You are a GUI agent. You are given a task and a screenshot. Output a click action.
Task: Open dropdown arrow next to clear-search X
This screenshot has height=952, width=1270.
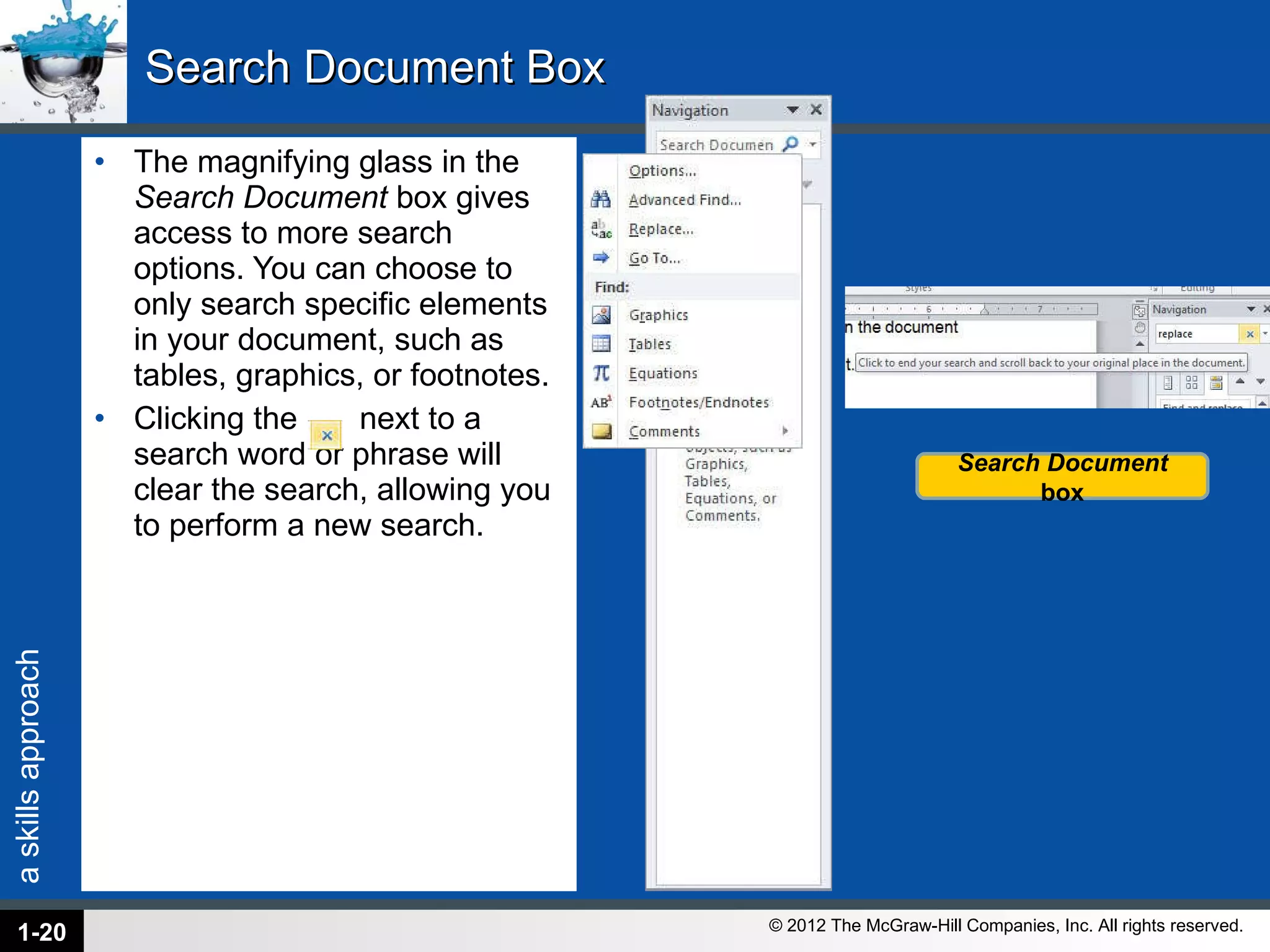tap(1265, 333)
